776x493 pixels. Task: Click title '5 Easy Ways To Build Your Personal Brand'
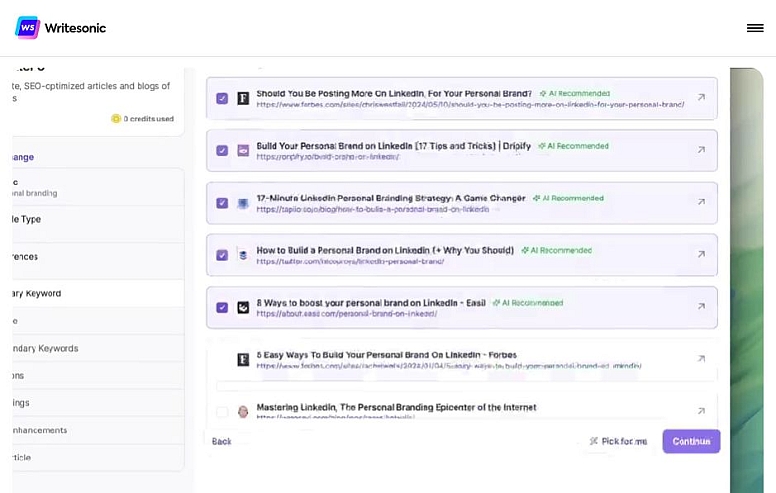pyautogui.click(x=387, y=355)
